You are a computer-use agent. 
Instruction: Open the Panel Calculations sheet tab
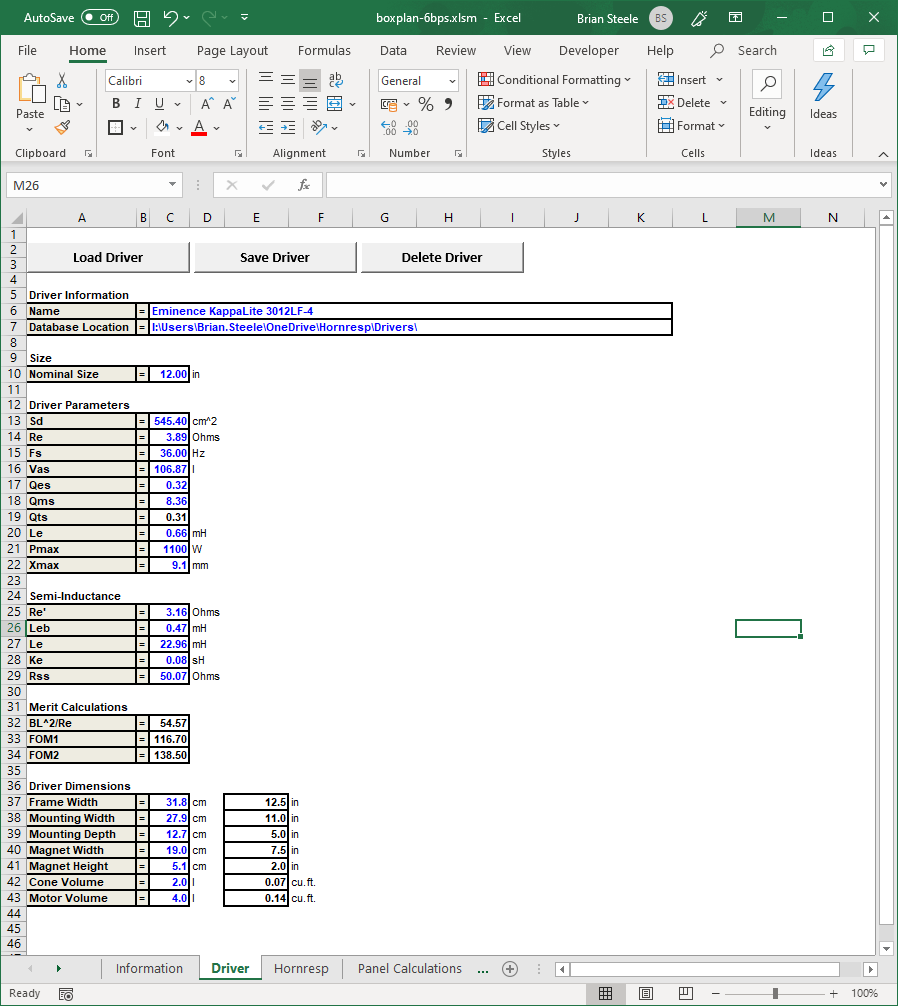[x=409, y=969]
